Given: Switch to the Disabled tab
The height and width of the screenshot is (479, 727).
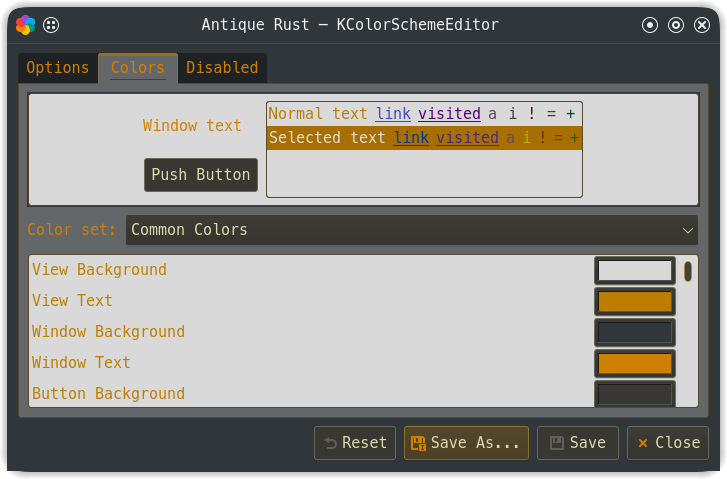Looking at the screenshot, I should (x=222, y=68).
